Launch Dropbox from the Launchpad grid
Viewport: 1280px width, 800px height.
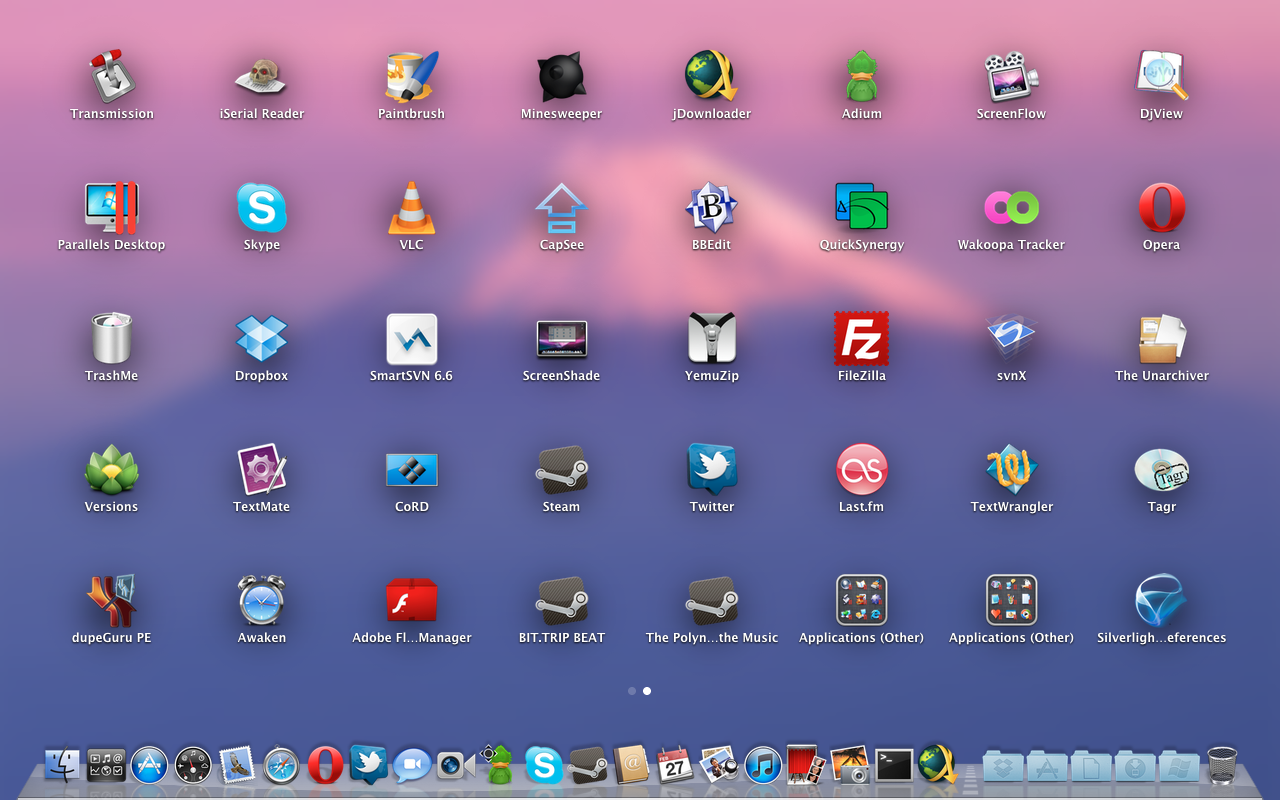point(262,339)
